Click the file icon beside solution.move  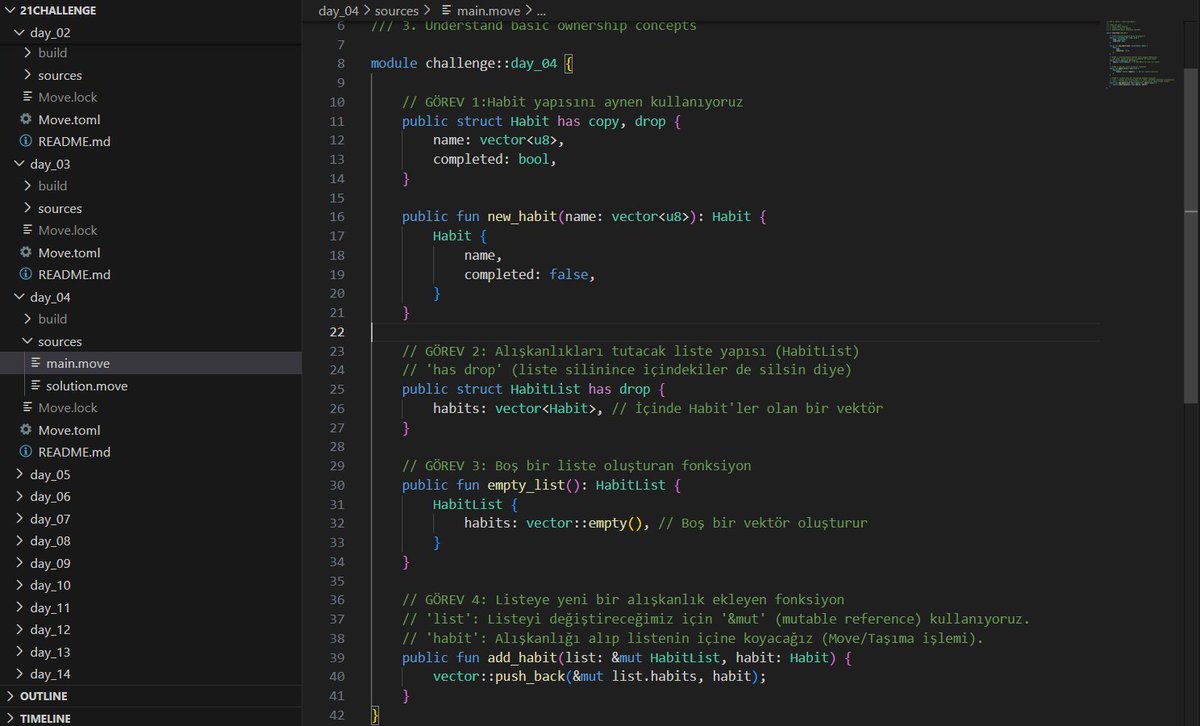pos(36,386)
